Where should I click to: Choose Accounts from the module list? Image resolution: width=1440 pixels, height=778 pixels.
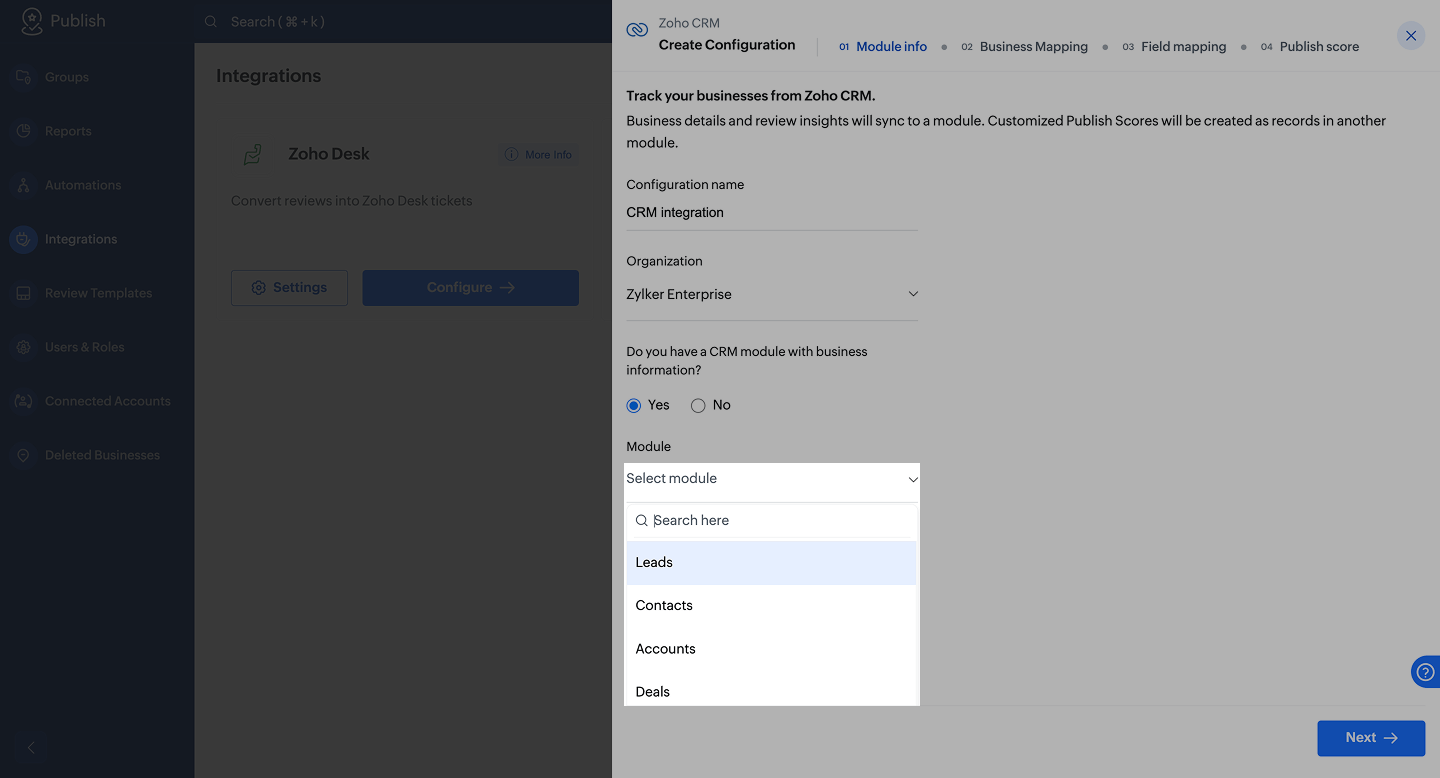(x=771, y=649)
